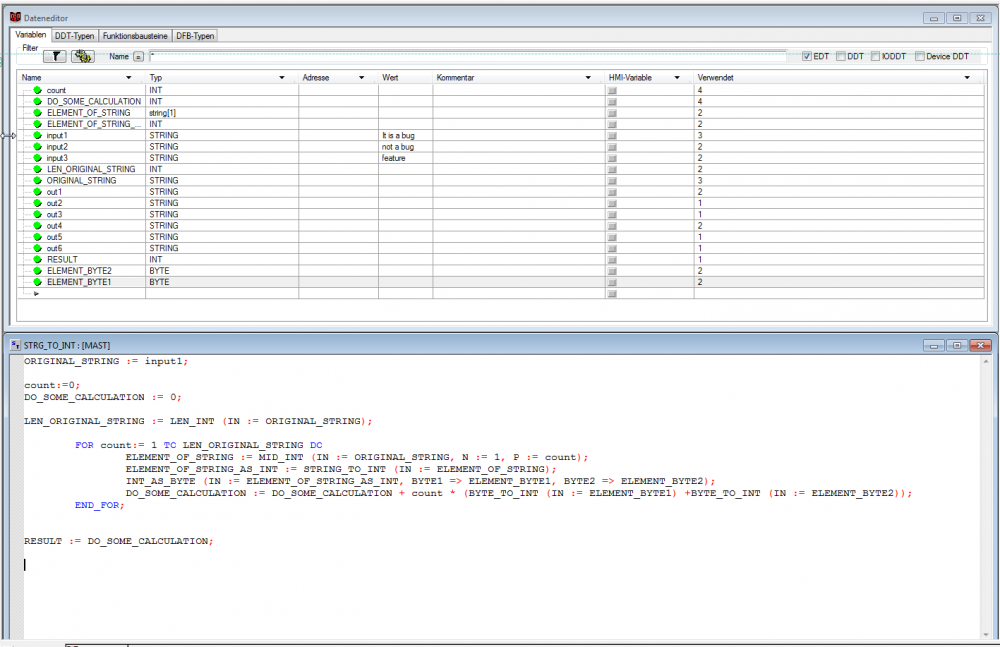Screen dimensions: 1000x647
Task: Open the Name column dropdown arrow
Action: [x=128, y=77]
